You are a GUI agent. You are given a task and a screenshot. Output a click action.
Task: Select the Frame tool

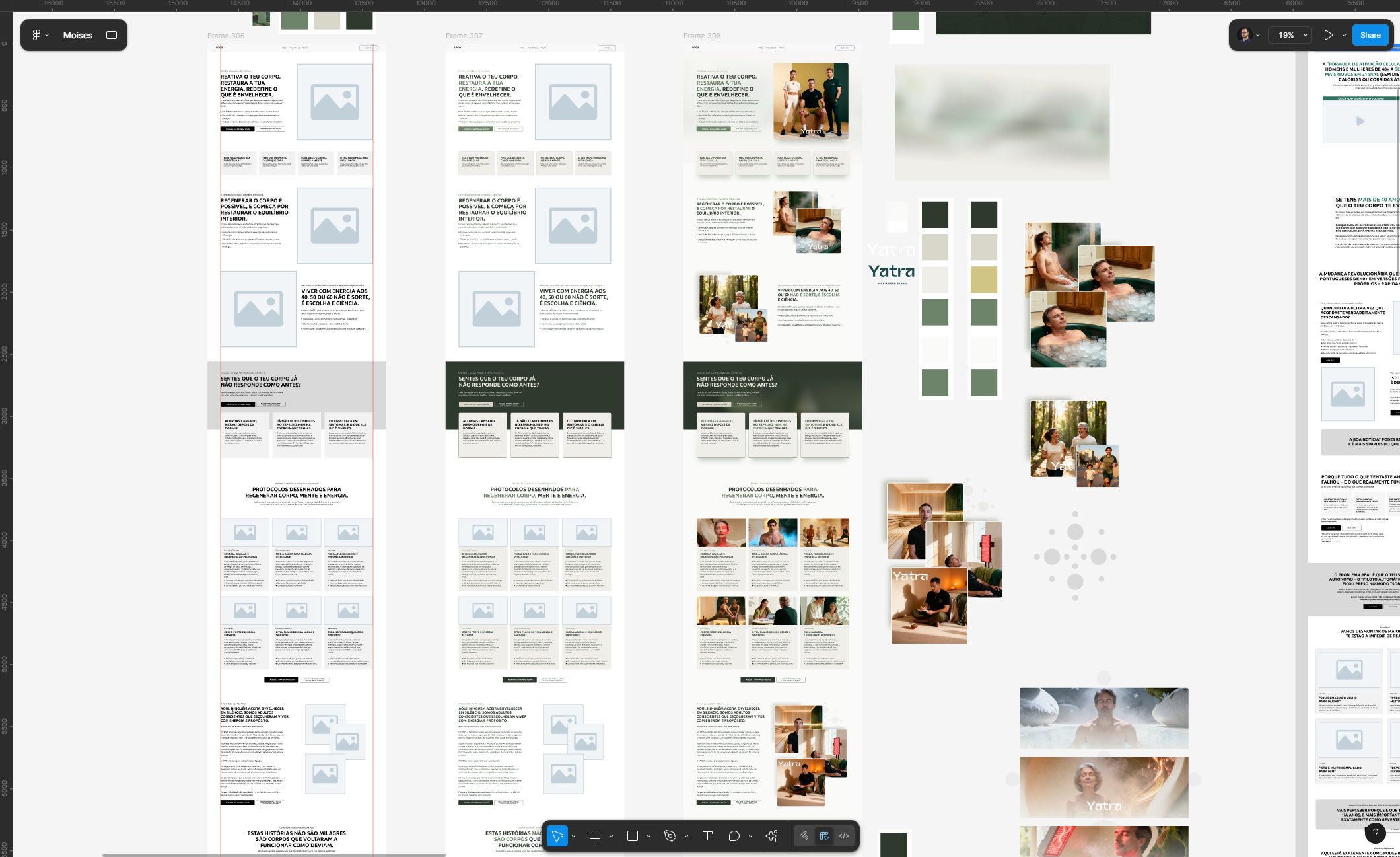coord(594,836)
